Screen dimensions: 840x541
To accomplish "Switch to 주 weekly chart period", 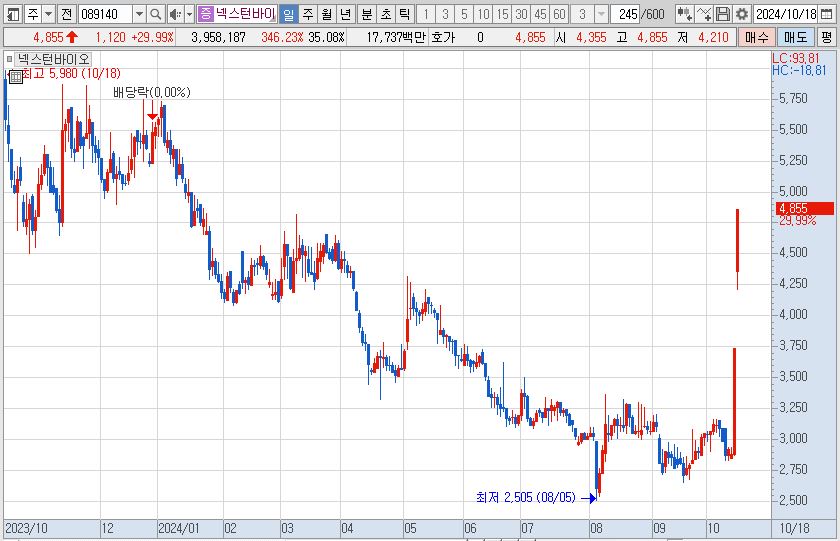I will point(308,14).
